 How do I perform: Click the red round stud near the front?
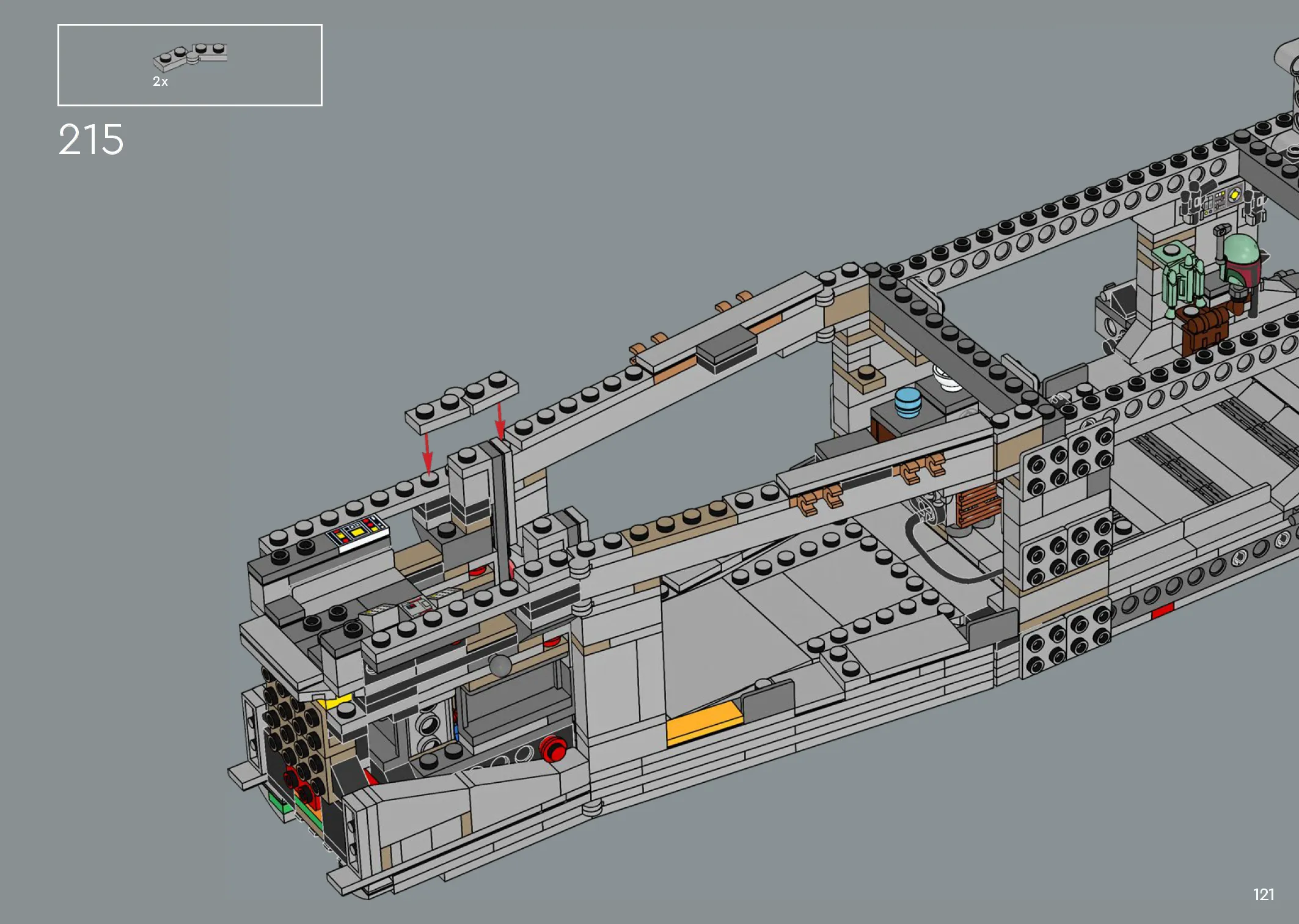554,749
